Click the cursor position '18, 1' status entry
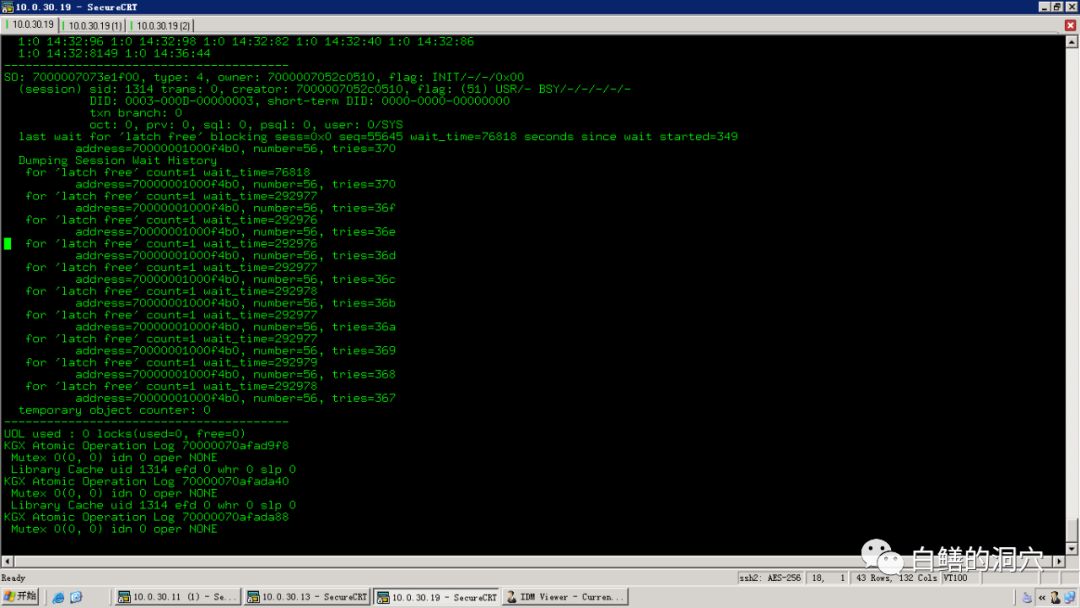This screenshot has height=608, width=1080. click(829, 578)
